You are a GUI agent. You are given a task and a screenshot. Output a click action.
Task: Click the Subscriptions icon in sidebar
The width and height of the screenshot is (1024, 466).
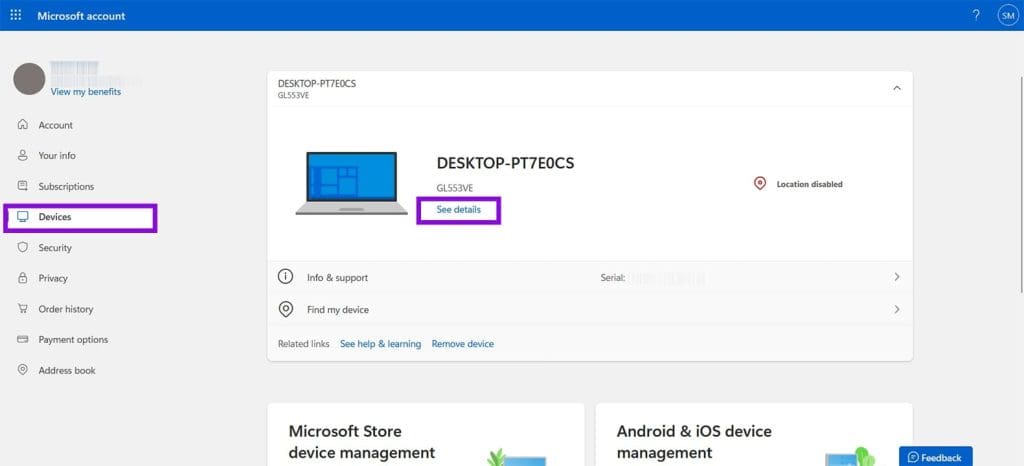(23, 186)
